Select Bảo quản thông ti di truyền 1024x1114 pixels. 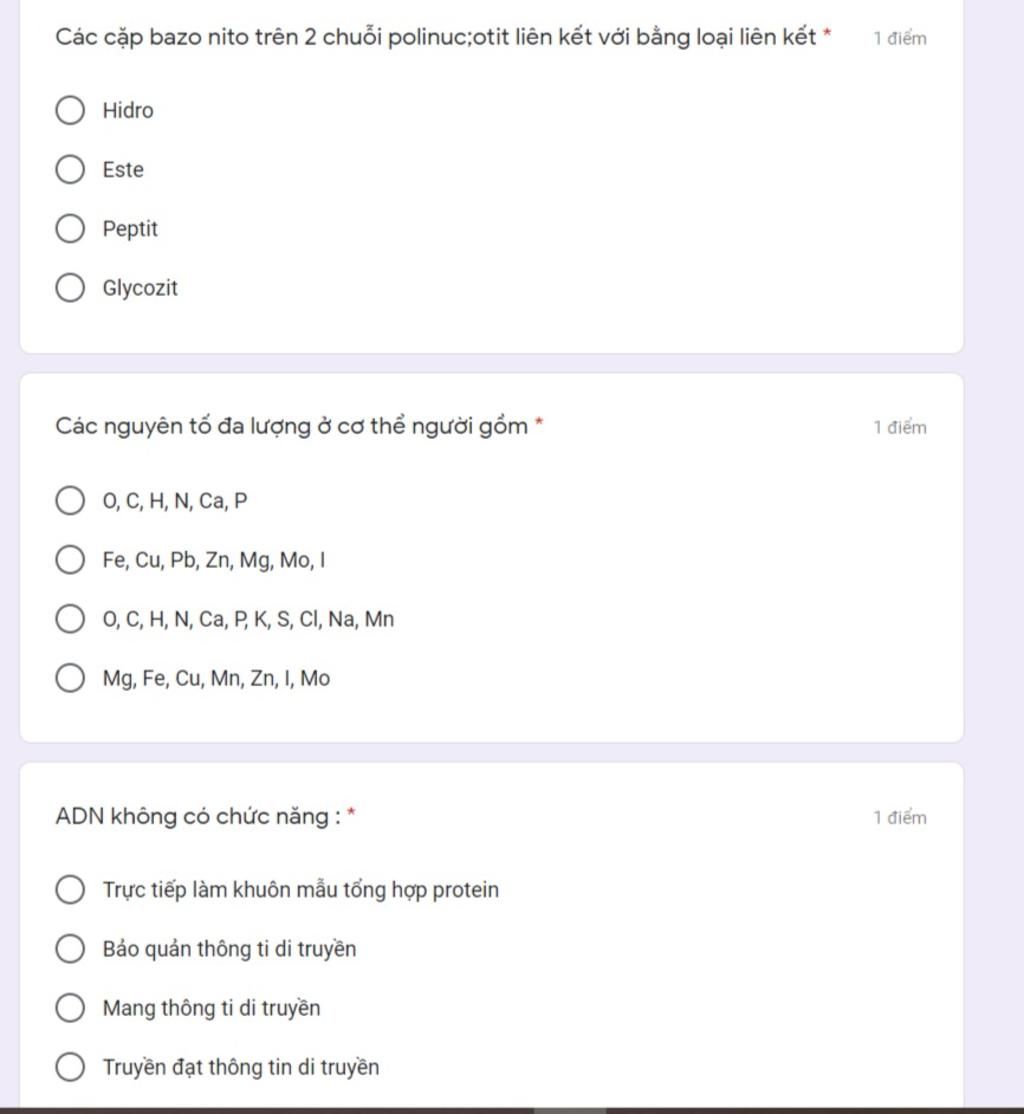click(70, 948)
